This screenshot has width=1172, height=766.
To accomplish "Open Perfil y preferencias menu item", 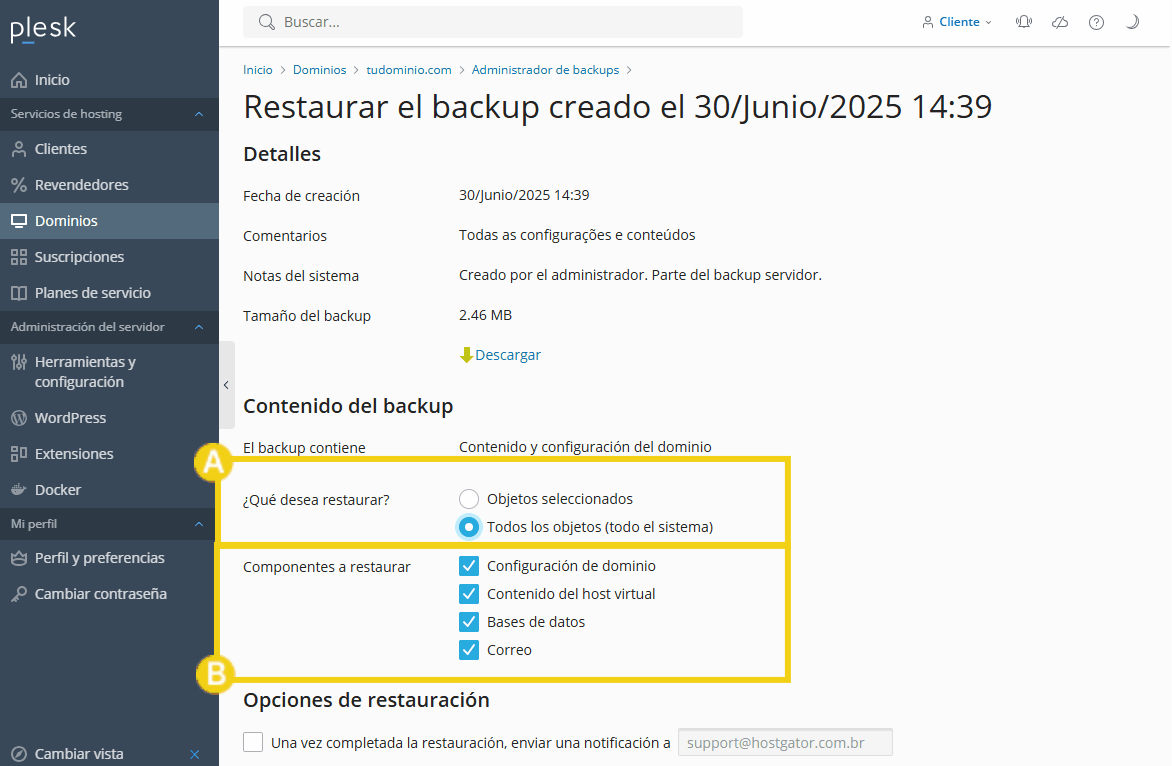I will click(109, 558).
